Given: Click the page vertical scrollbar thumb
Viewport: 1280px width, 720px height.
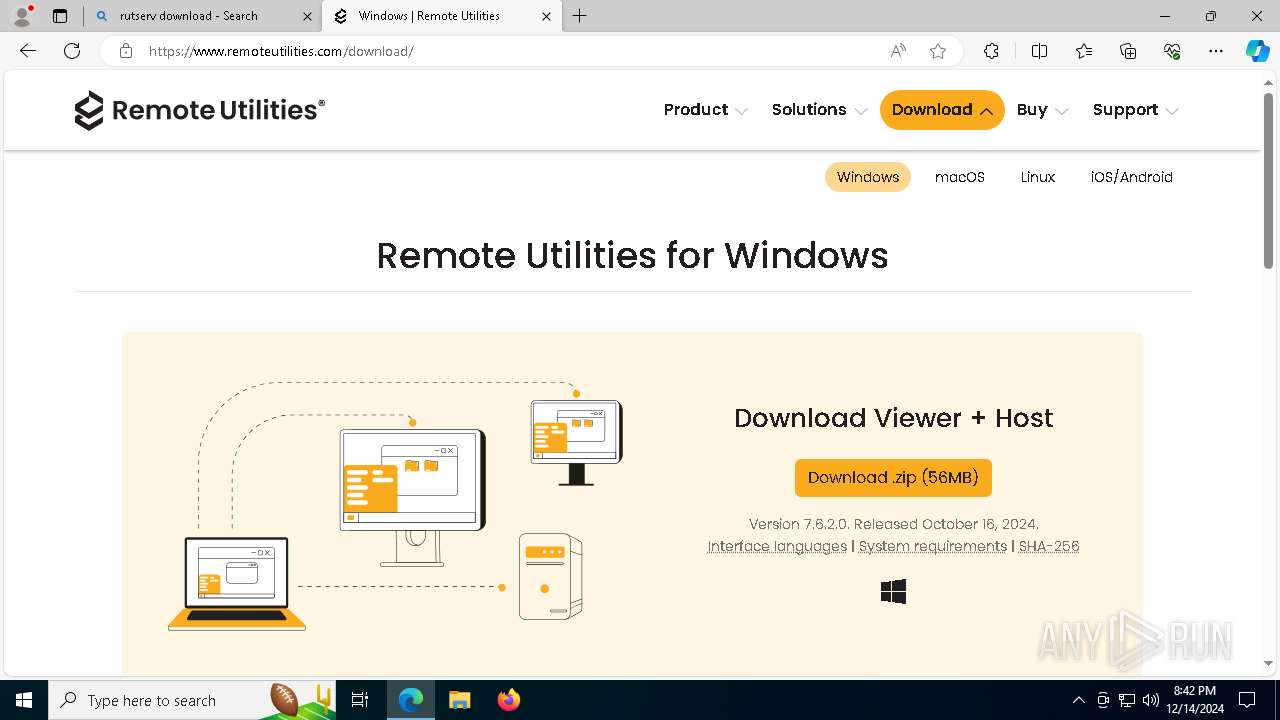Looking at the screenshot, I should click(x=1268, y=180).
